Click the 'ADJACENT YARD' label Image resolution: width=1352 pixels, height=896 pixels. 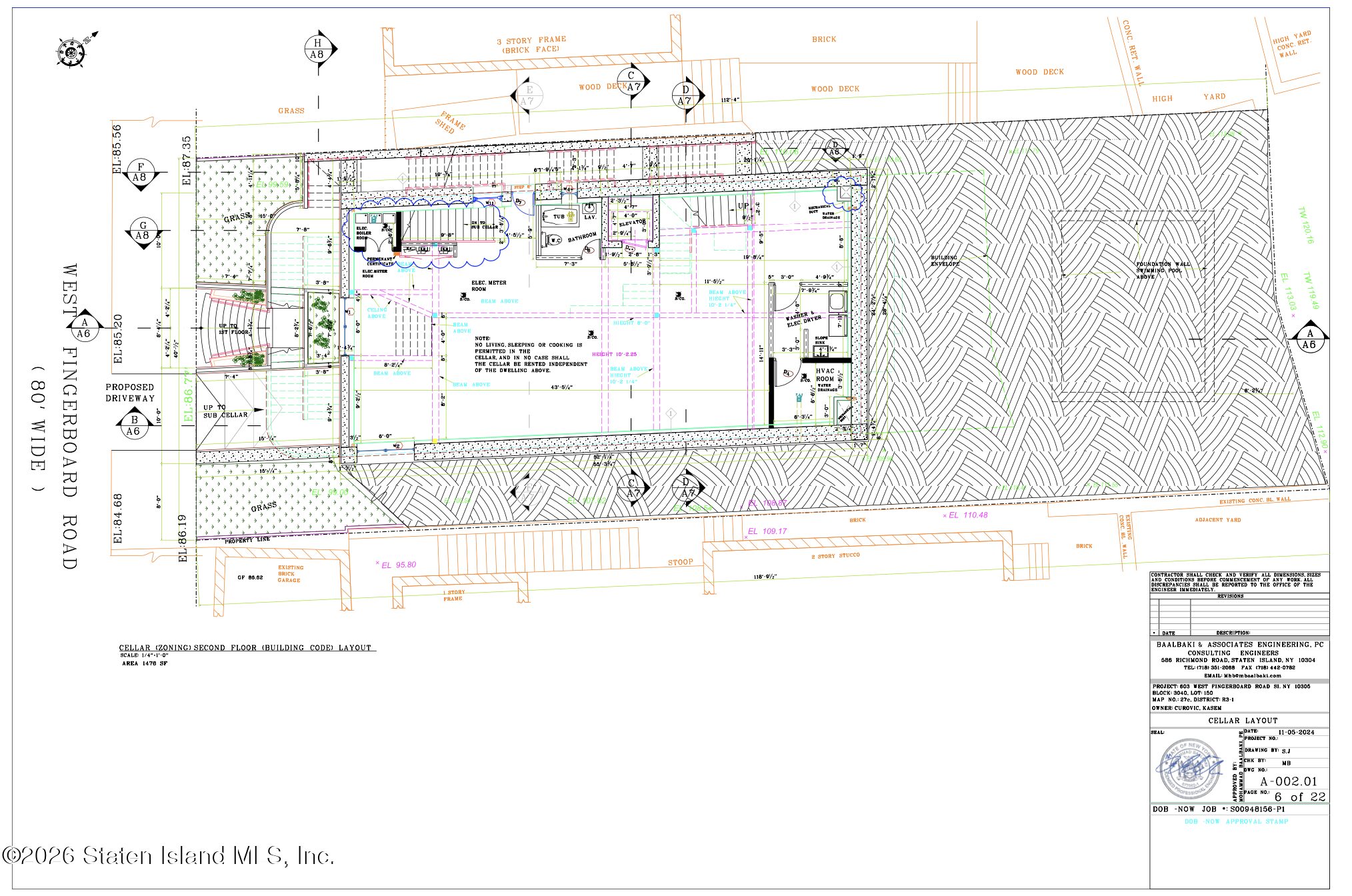[x=1218, y=520]
